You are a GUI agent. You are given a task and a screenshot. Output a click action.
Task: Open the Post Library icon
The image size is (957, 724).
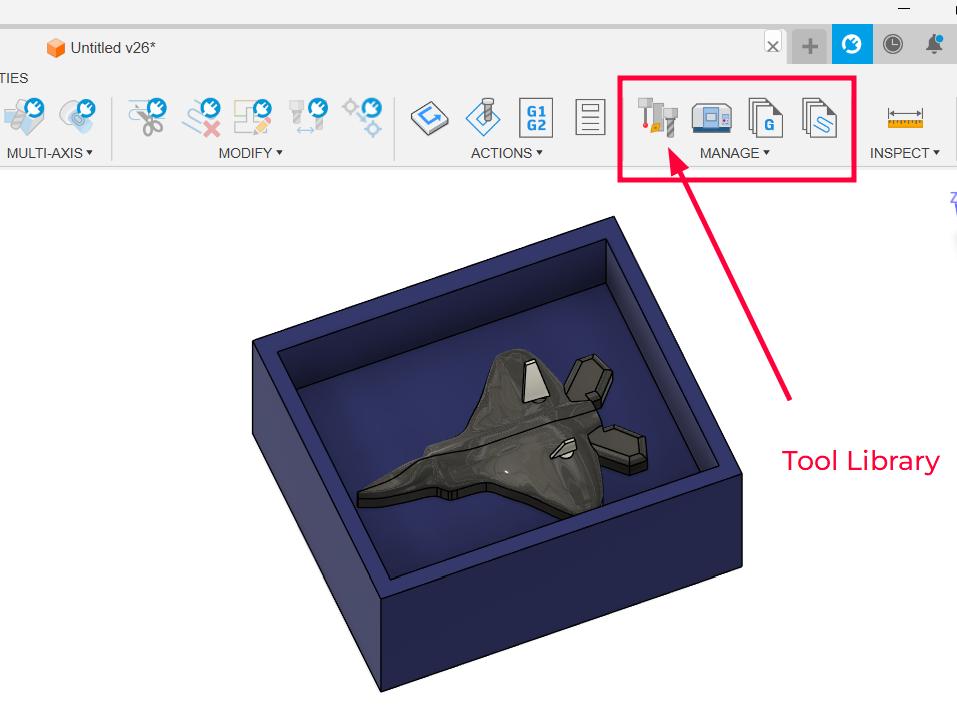[x=765, y=117]
